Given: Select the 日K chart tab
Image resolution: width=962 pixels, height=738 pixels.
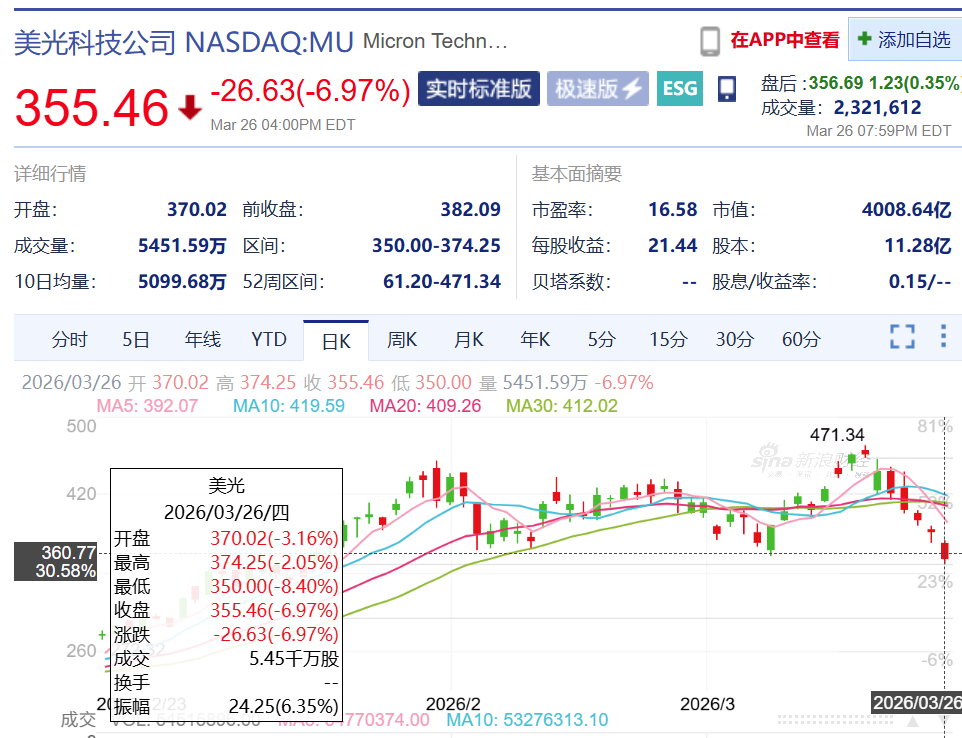Looking at the screenshot, I should click(x=336, y=341).
